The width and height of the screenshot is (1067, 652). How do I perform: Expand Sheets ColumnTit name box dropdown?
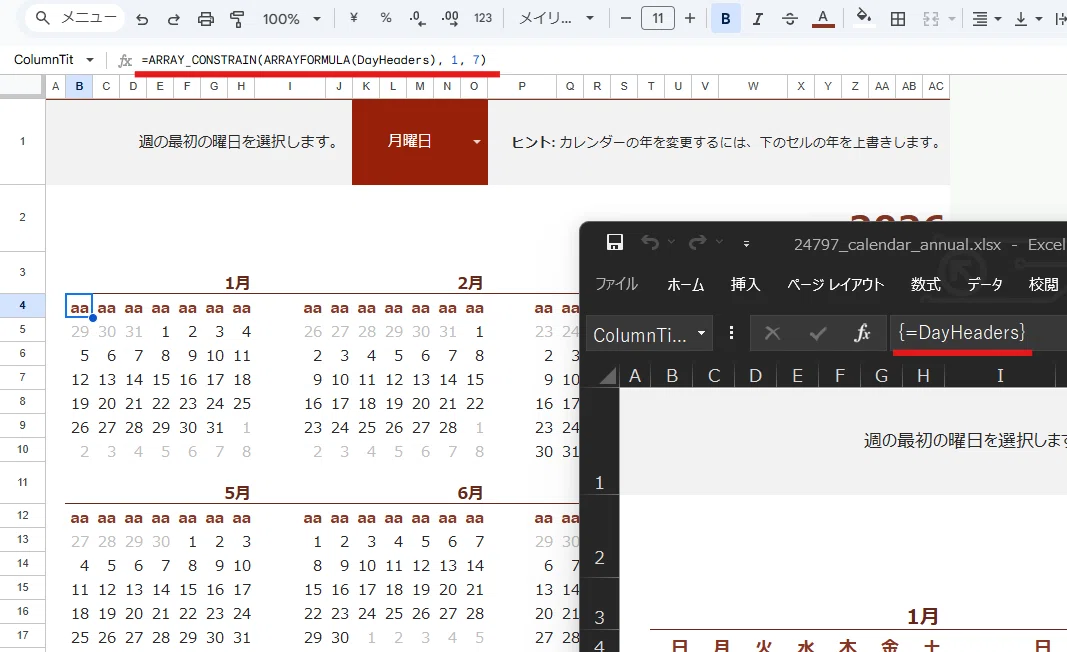[90, 60]
